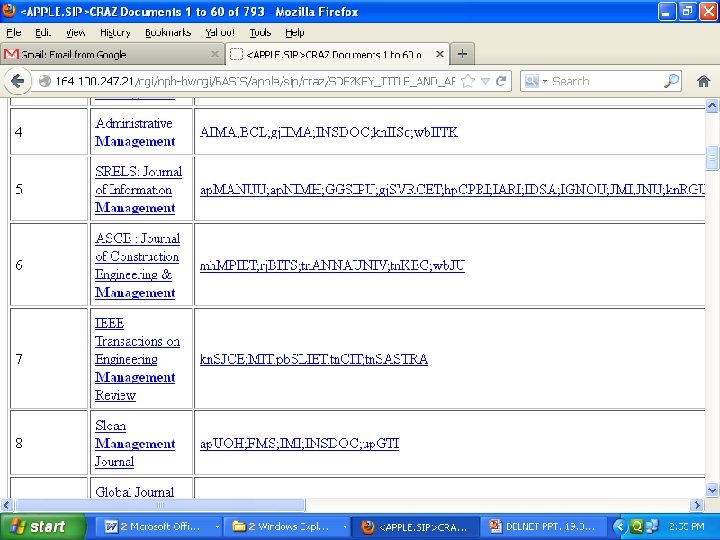Click row number 4 cell

pyautogui.click(x=49, y=132)
